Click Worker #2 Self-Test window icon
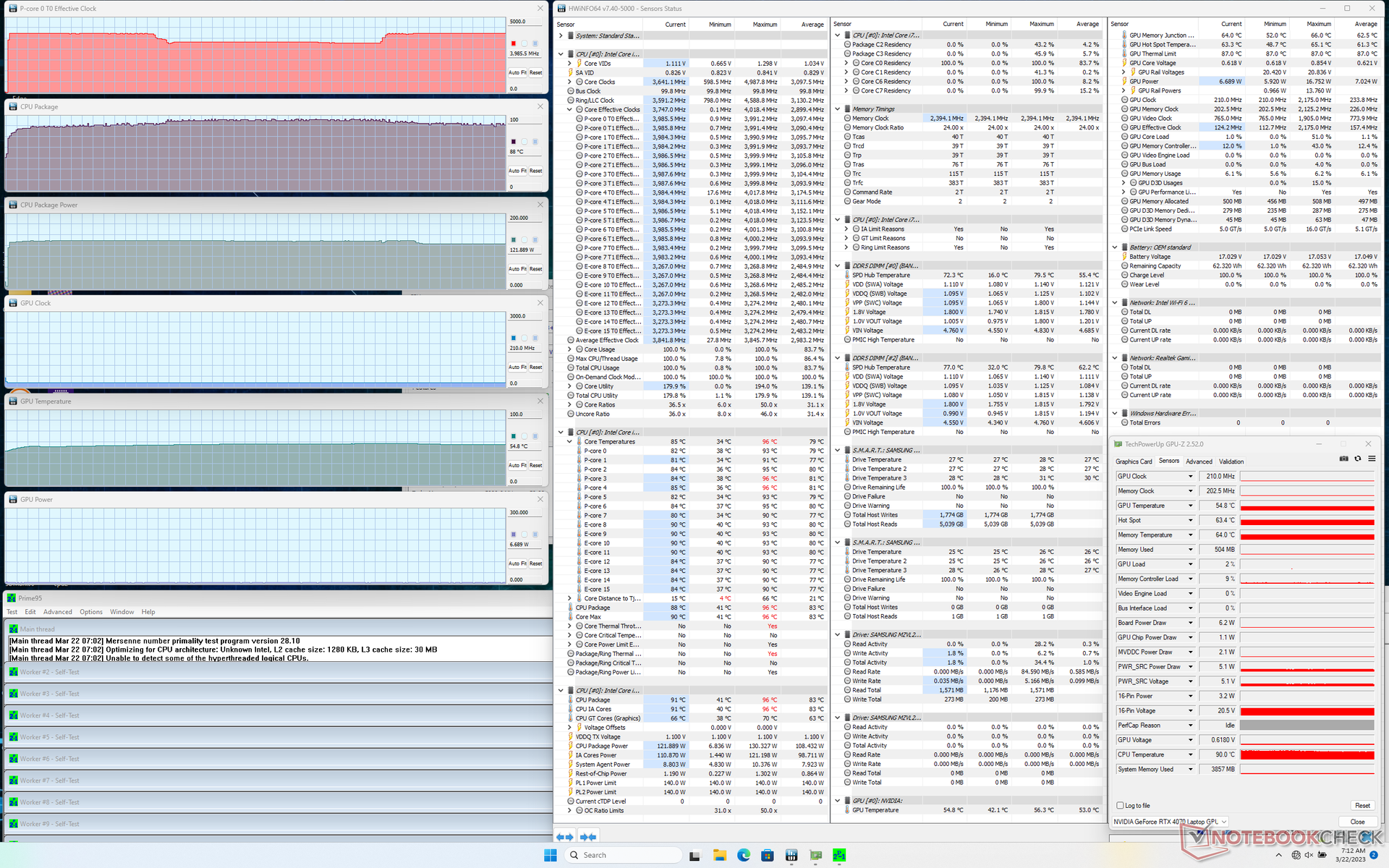 tap(13, 672)
